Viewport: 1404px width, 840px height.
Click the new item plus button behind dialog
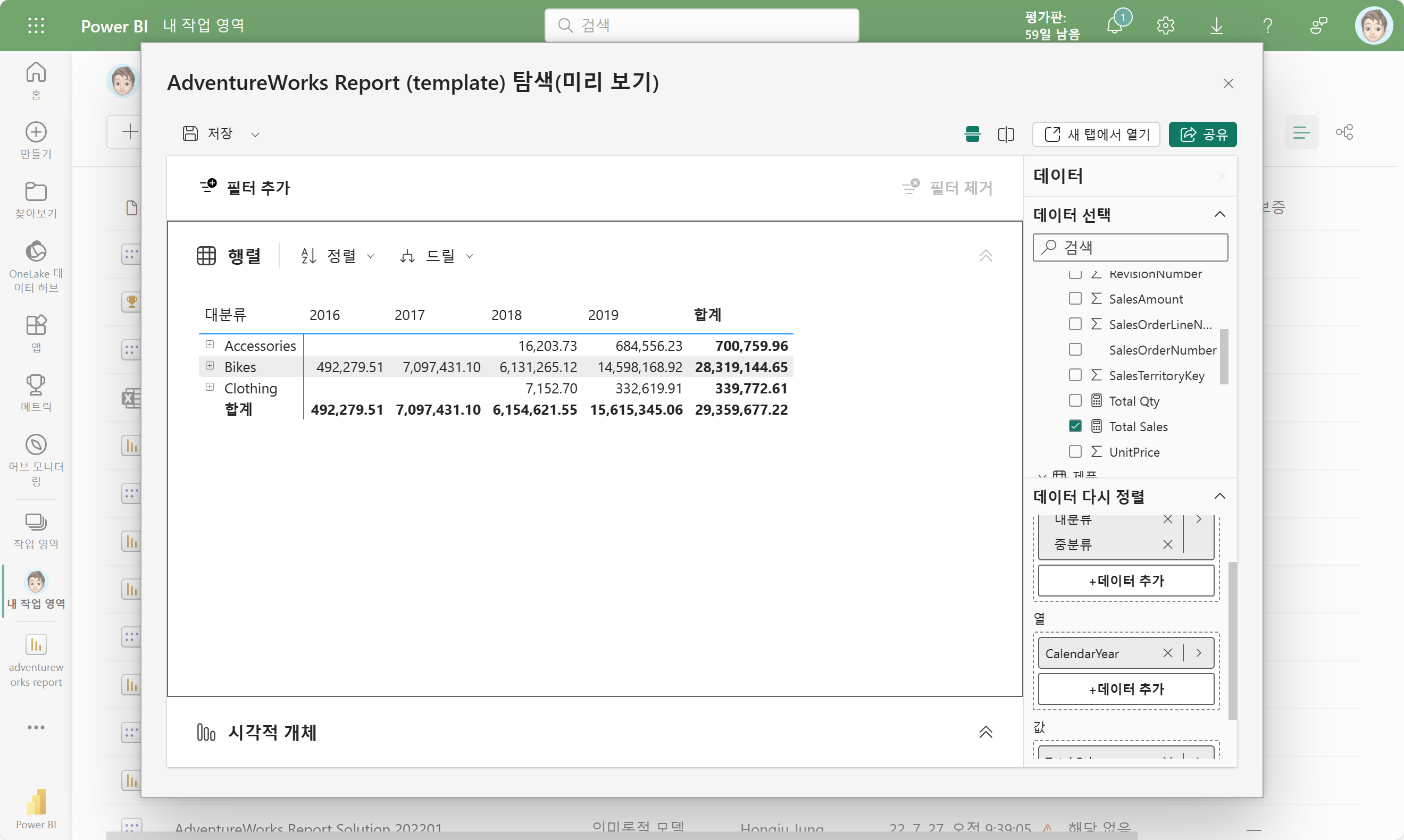[x=130, y=132]
